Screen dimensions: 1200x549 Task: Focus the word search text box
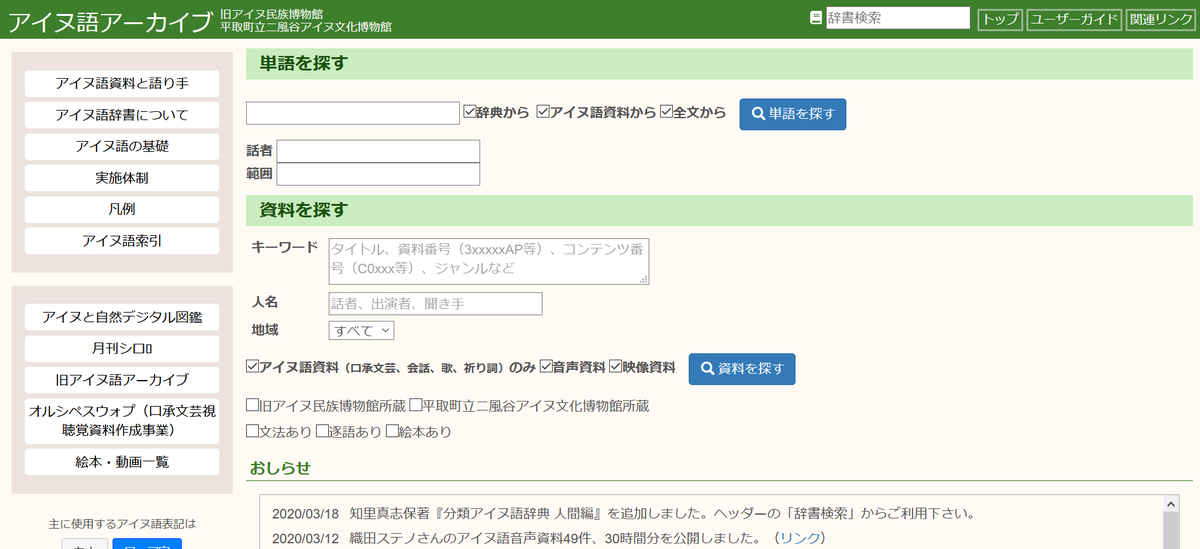(x=353, y=113)
